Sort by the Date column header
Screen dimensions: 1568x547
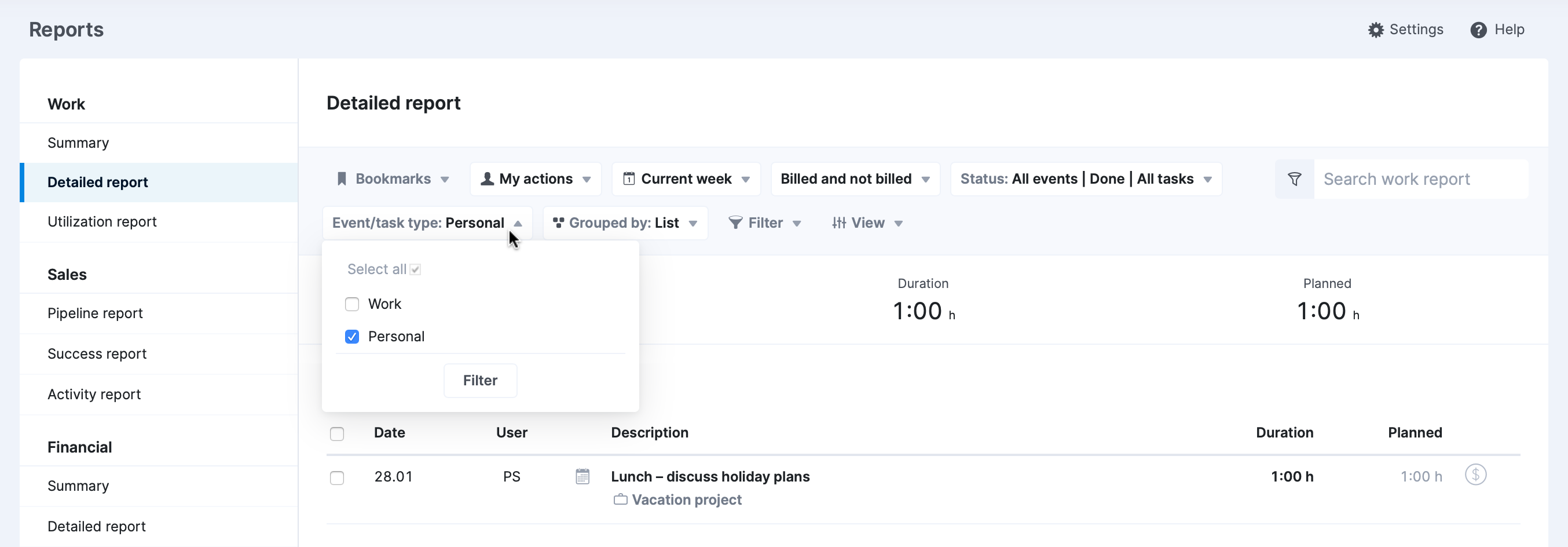(x=390, y=432)
